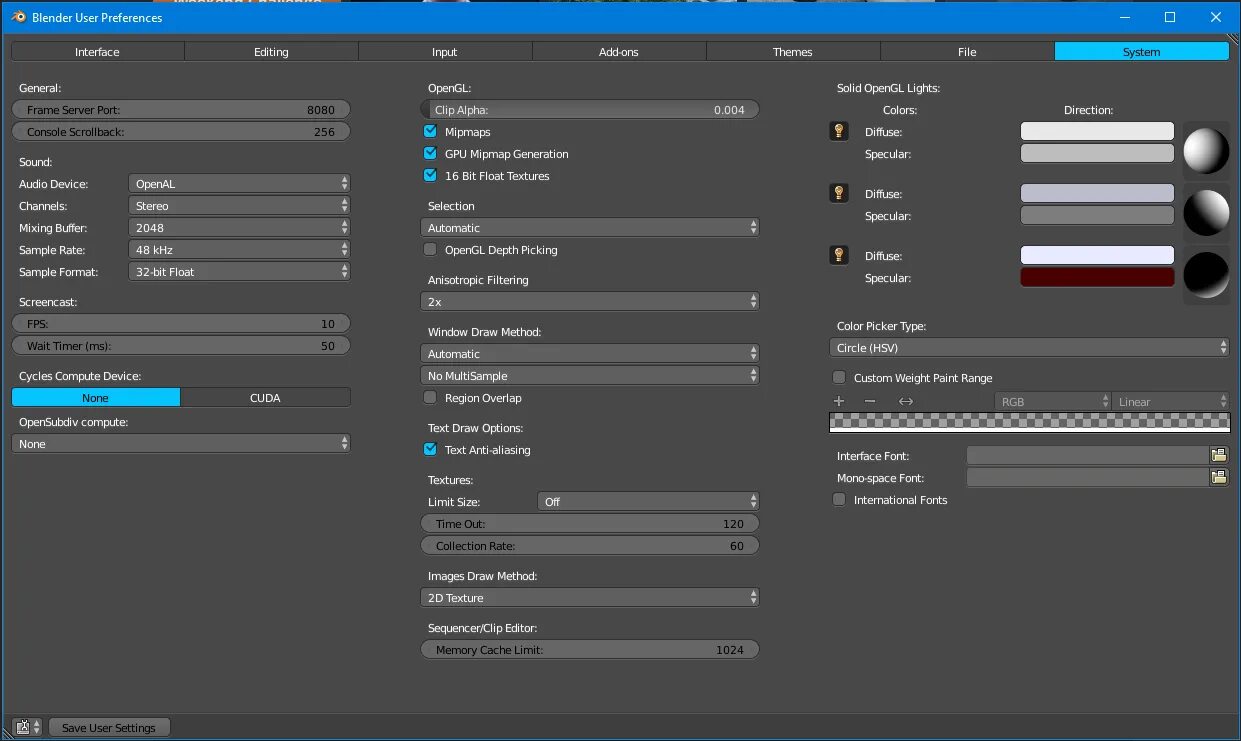Click the second light Specular color swatch
Screen dimensions: 1241x741
[x=1097, y=215]
